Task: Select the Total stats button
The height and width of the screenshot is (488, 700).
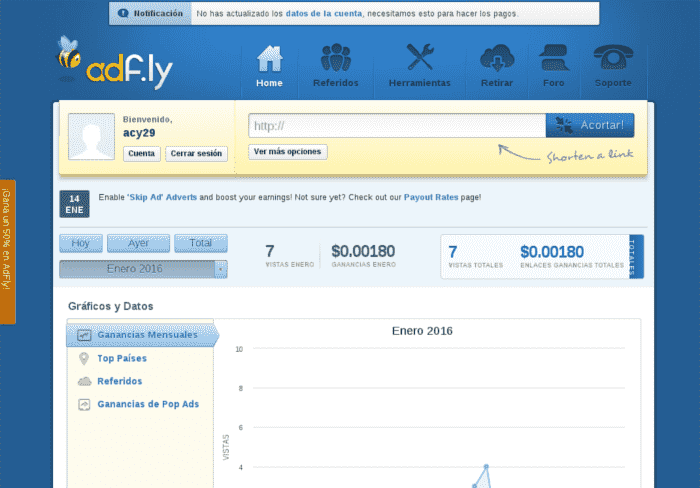Action: [201, 243]
